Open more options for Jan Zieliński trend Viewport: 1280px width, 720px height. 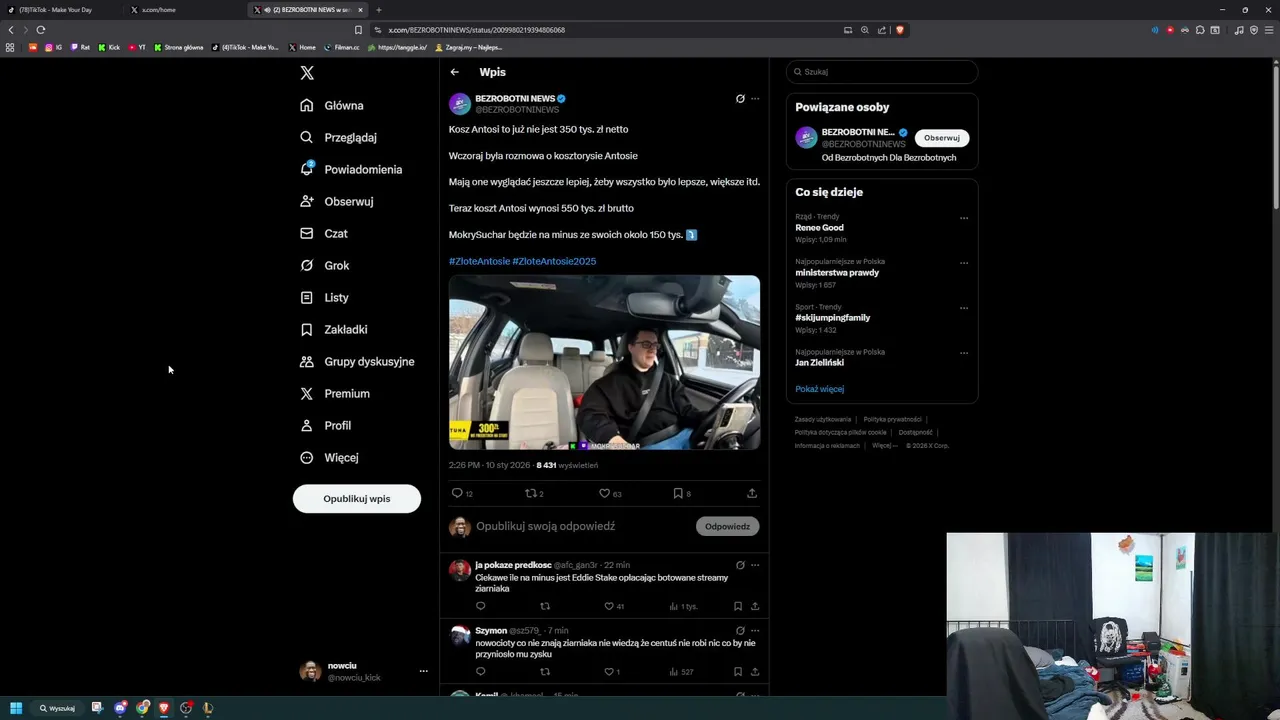coord(964,353)
